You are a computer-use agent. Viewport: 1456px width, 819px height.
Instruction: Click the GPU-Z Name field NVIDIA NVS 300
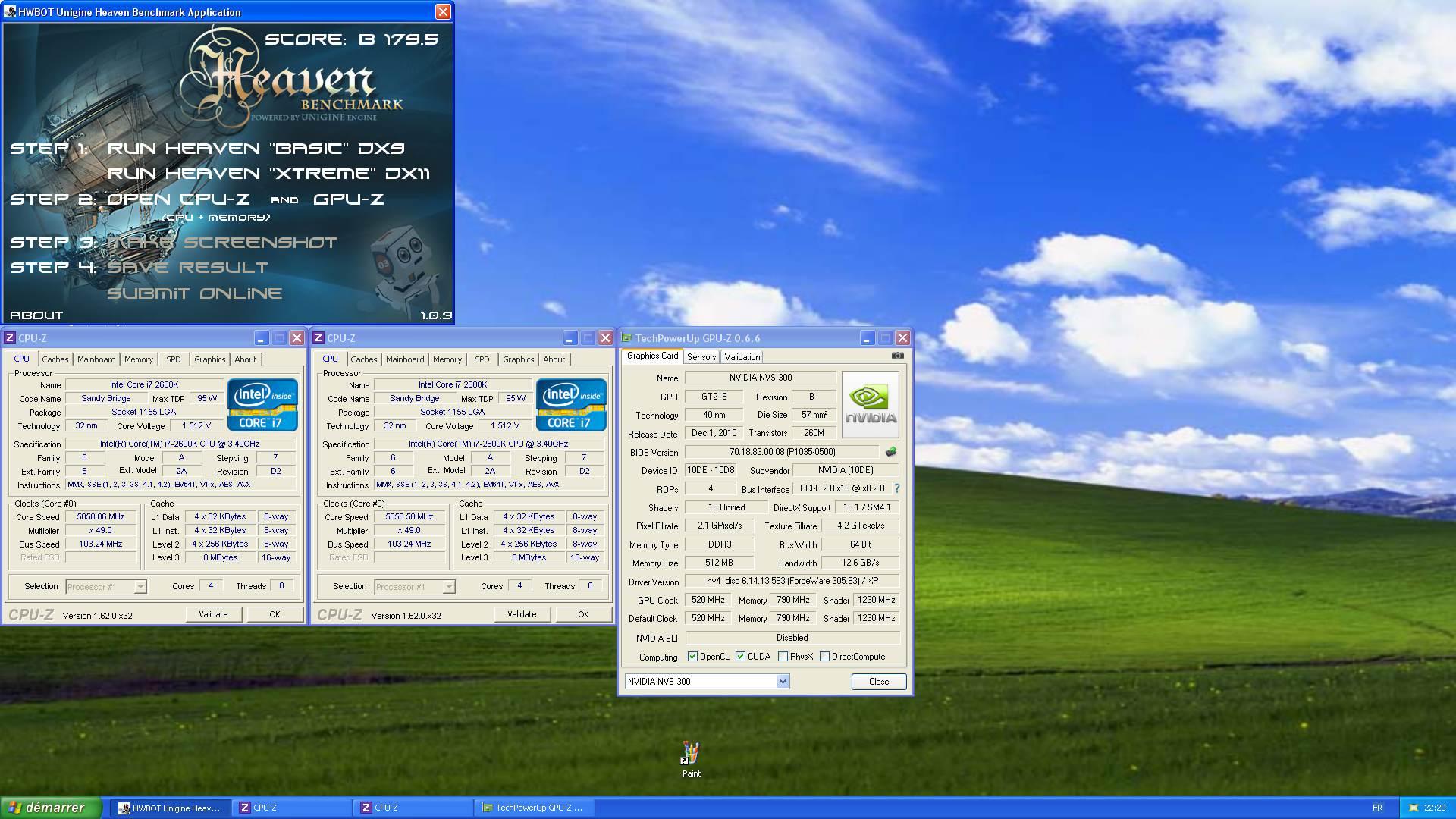pyautogui.click(x=761, y=378)
